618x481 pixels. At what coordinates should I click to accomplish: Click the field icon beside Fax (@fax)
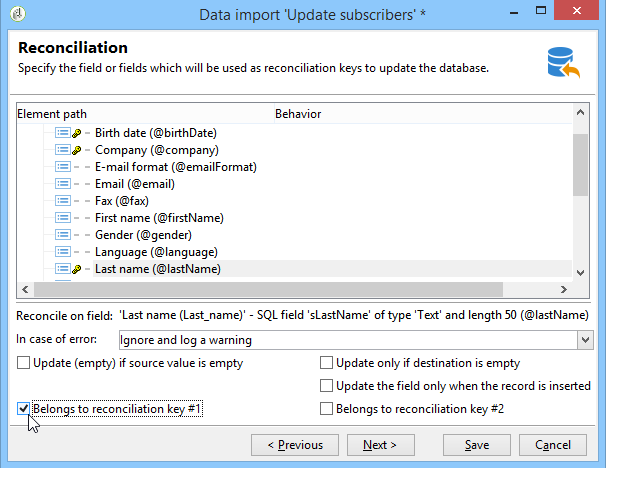click(62, 201)
